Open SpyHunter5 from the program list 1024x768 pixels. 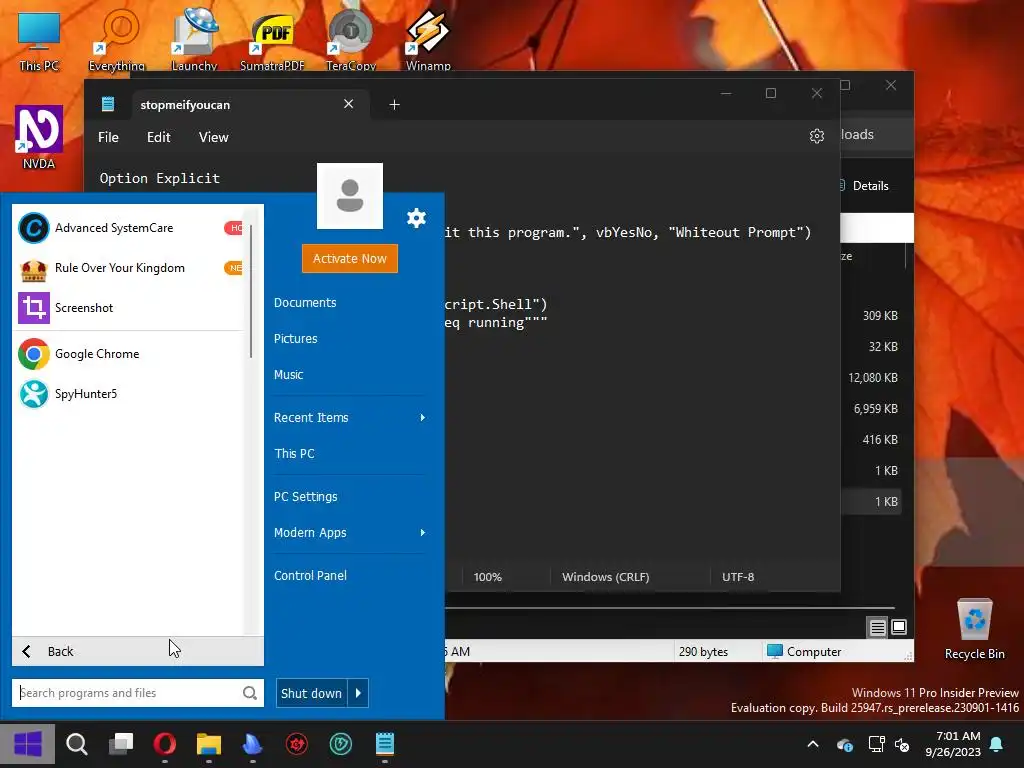click(x=129, y=394)
